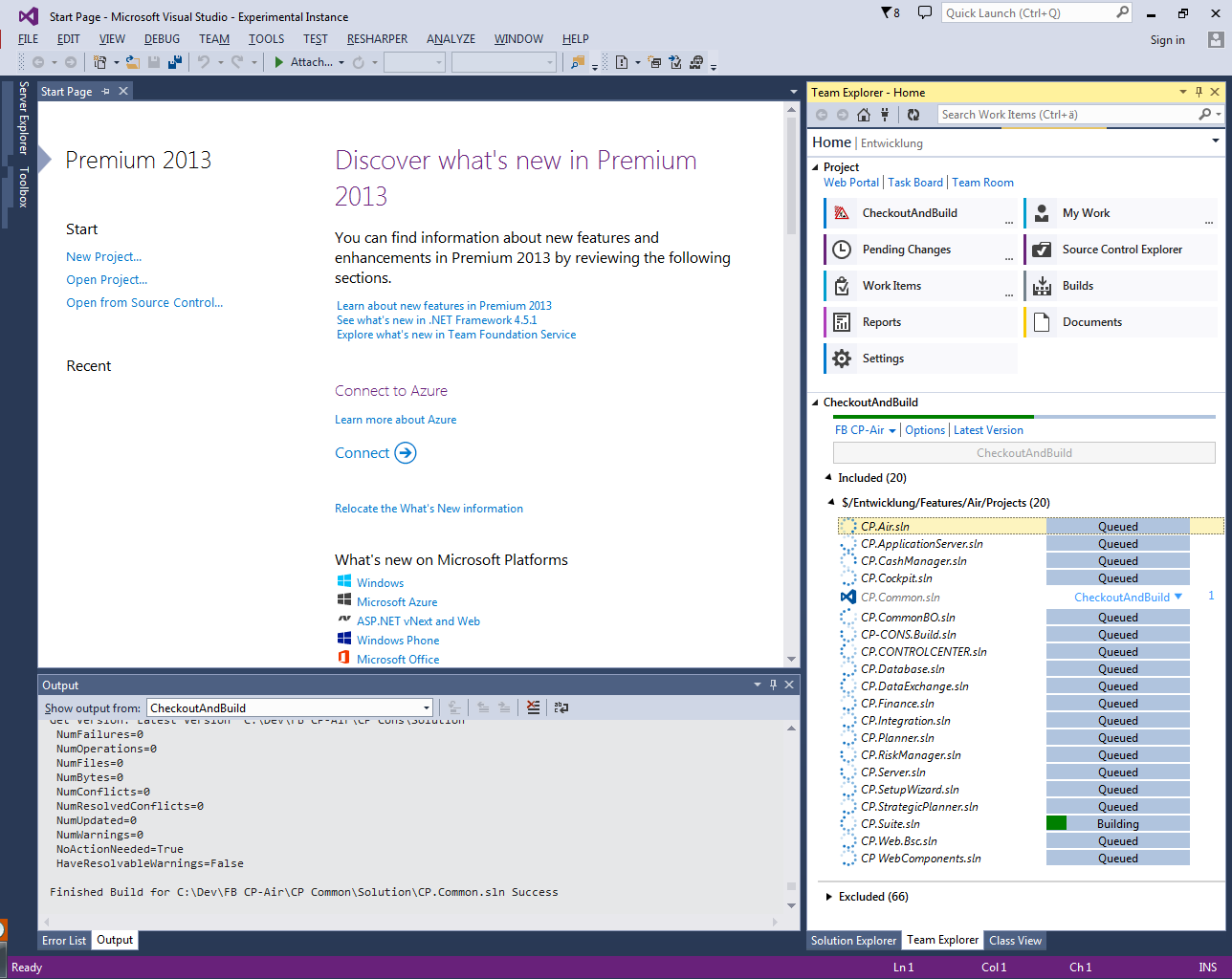Click the Open File toolbar icon
This screenshot has height=979, width=1232.
point(132,62)
